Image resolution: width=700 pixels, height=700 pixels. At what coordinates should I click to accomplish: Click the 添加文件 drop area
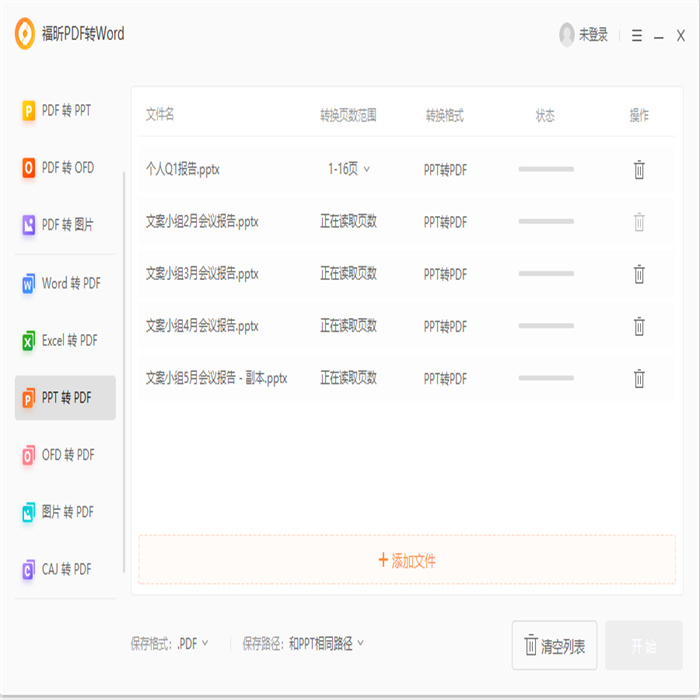point(407,561)
